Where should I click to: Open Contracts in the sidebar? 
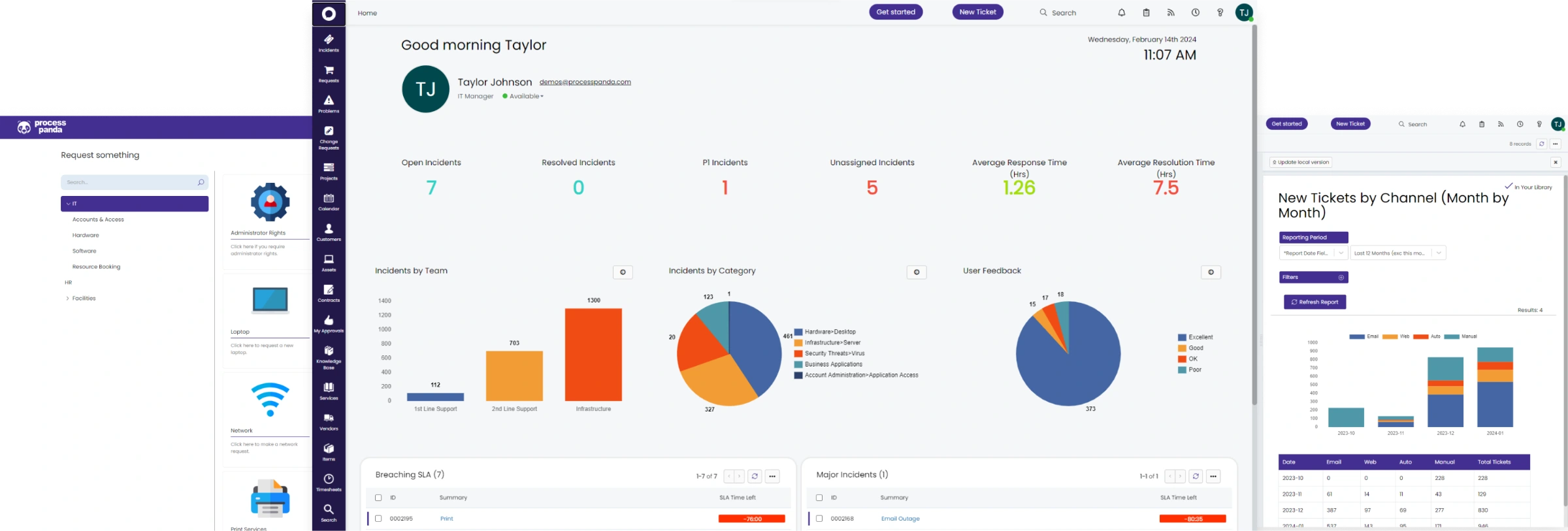point(329,293)
